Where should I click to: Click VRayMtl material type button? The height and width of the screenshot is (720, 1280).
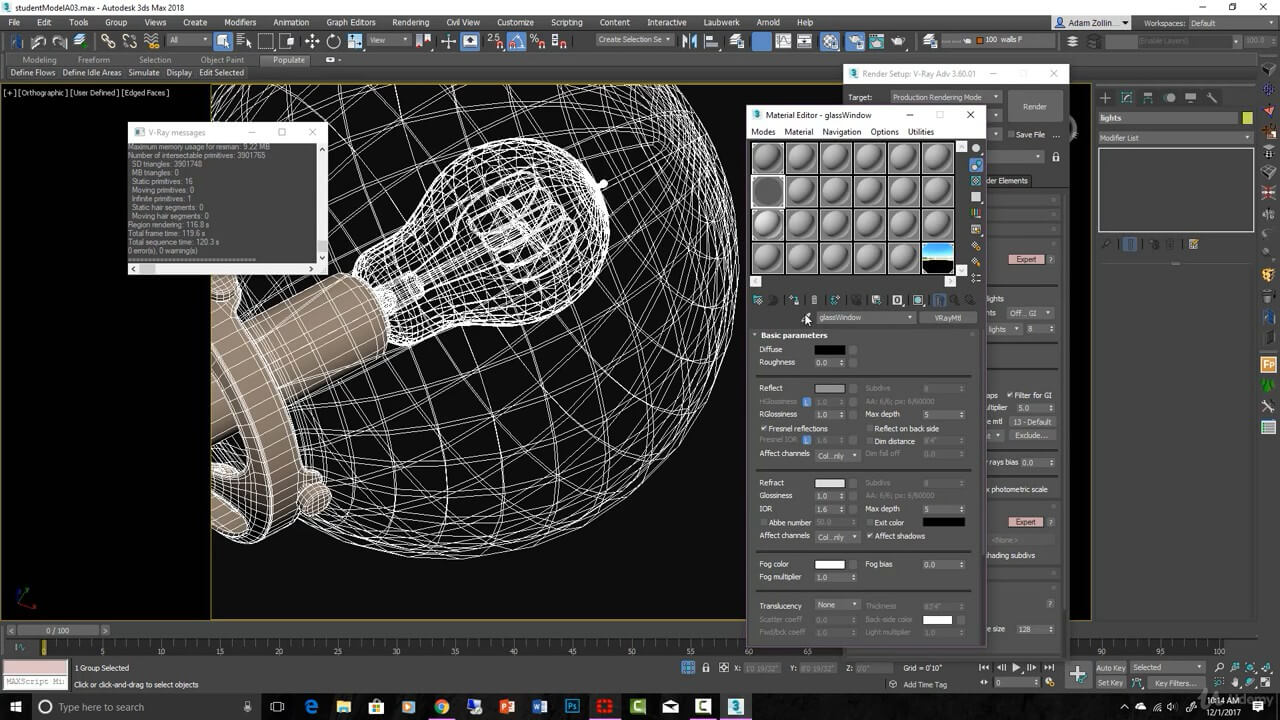(947, 318)
